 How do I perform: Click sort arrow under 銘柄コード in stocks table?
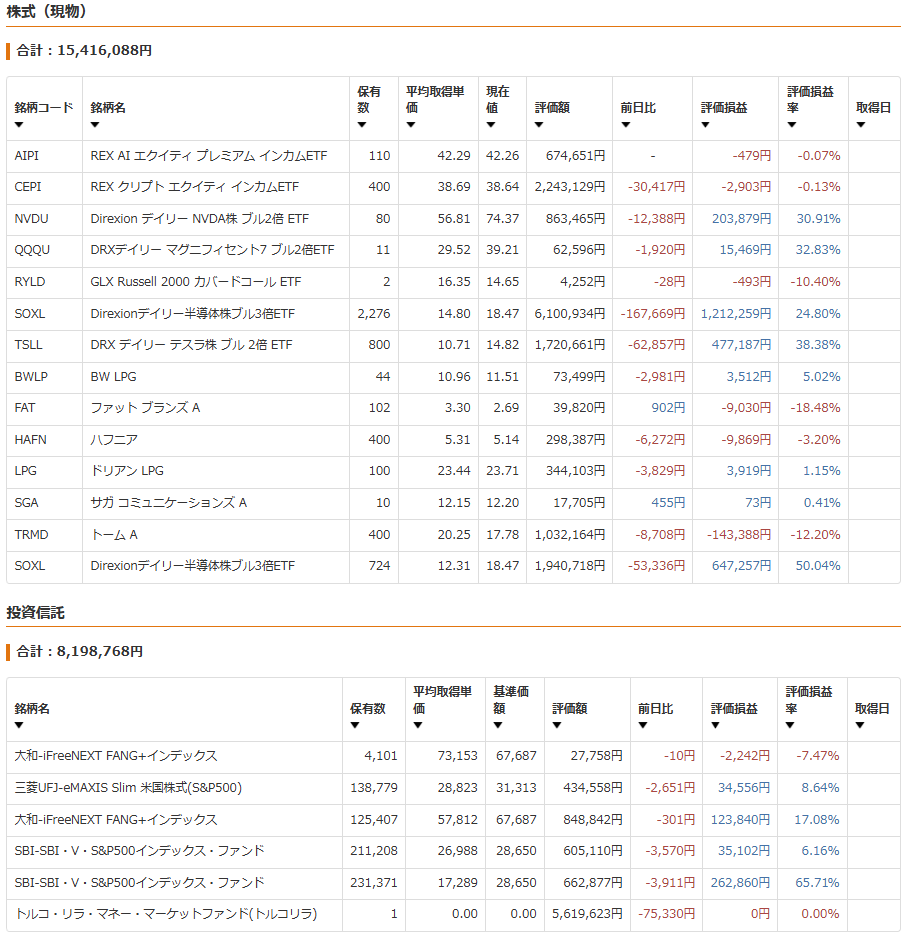click(19, 125)
